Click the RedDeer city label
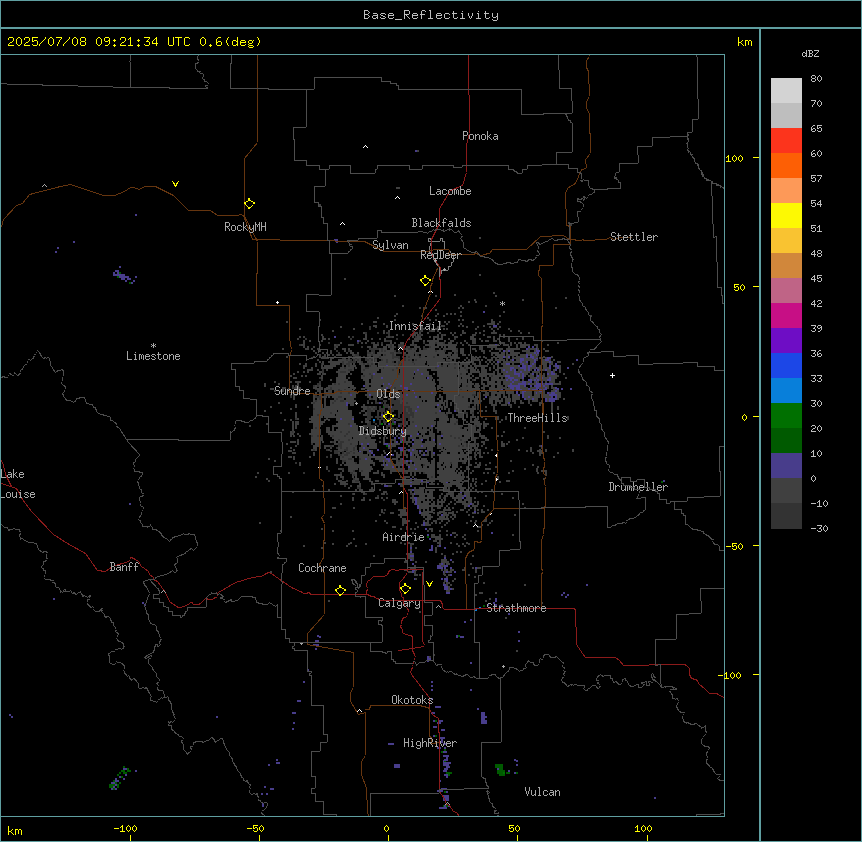The width and height of the screenshot is (862, 842). (x=440, y=255)
